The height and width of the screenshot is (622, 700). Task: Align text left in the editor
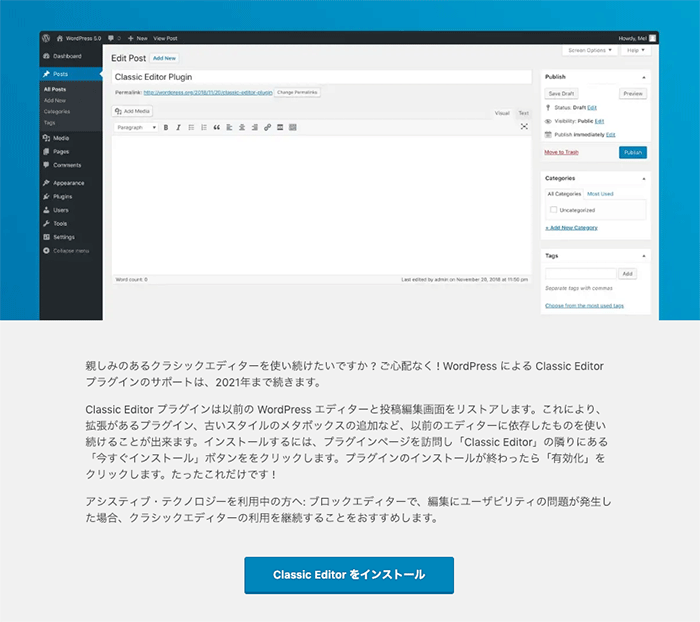229,128
